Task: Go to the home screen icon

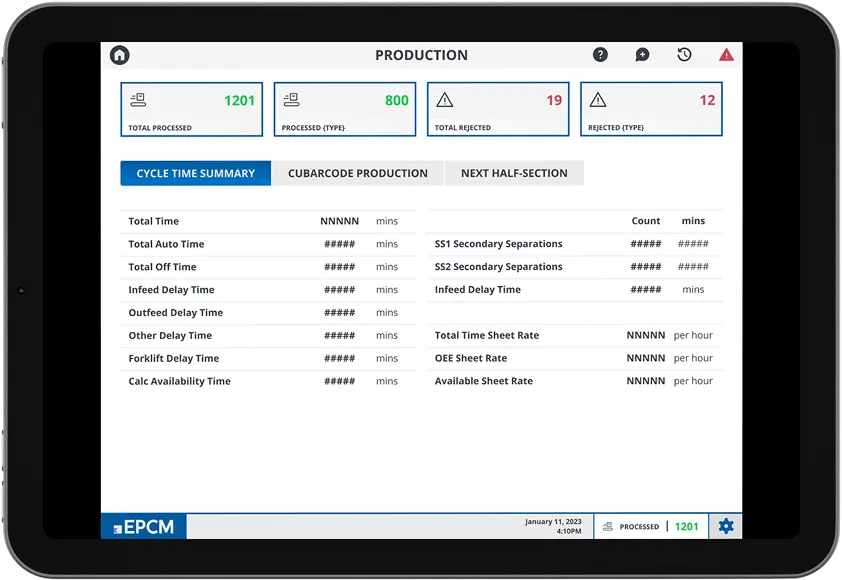Action: [120, 55]
